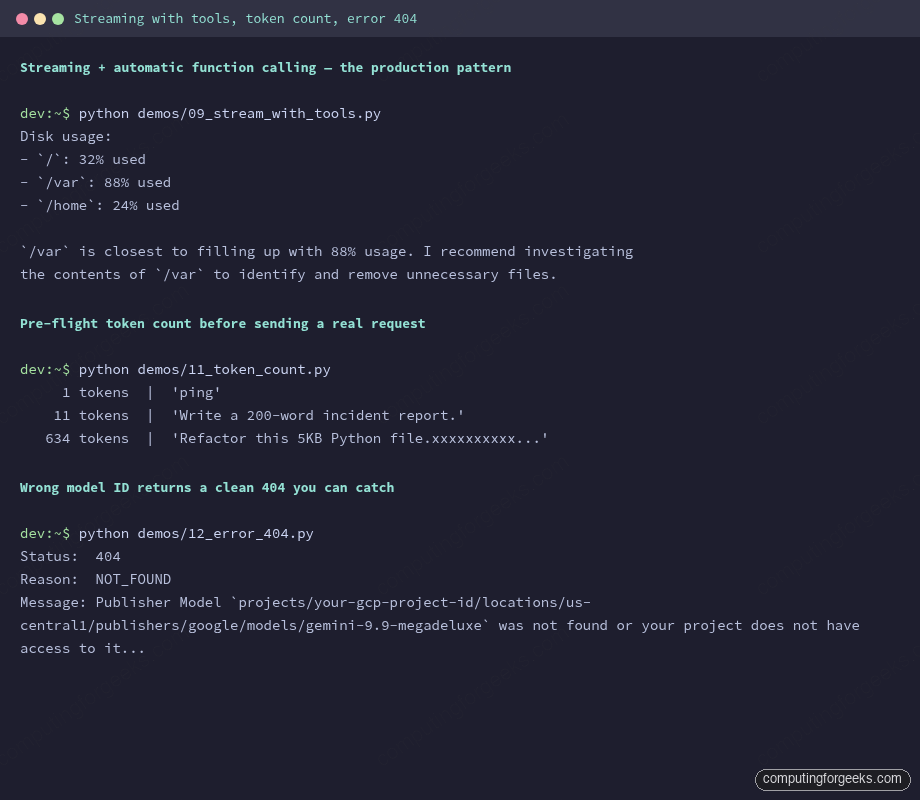This screenshot has width=920, height=800.
Task: Click command 'python demos/09_stream_with_tools.py'
Action: [229, 113]
